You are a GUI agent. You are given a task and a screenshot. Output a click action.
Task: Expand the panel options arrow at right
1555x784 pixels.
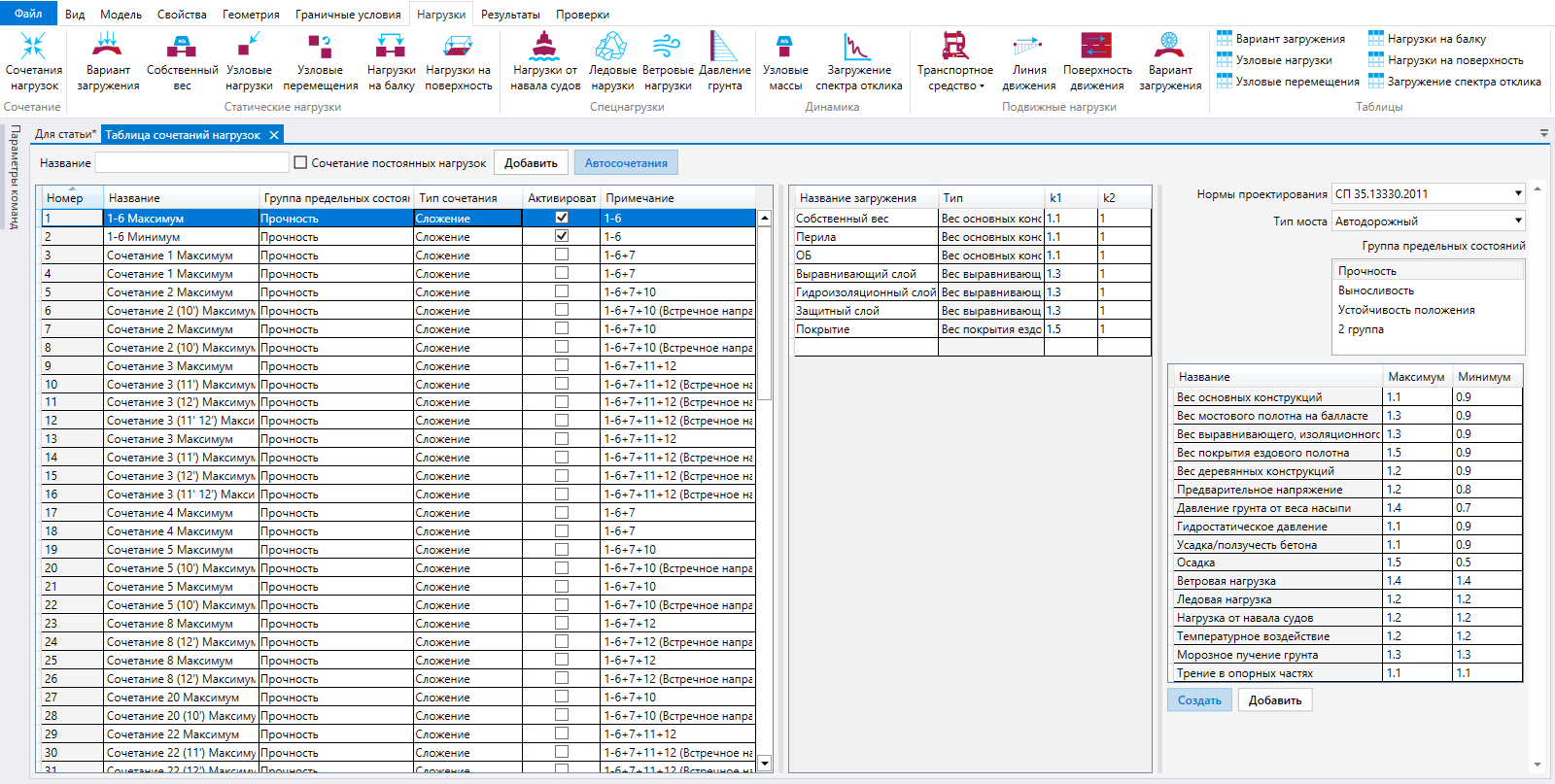coord(1544,133)
